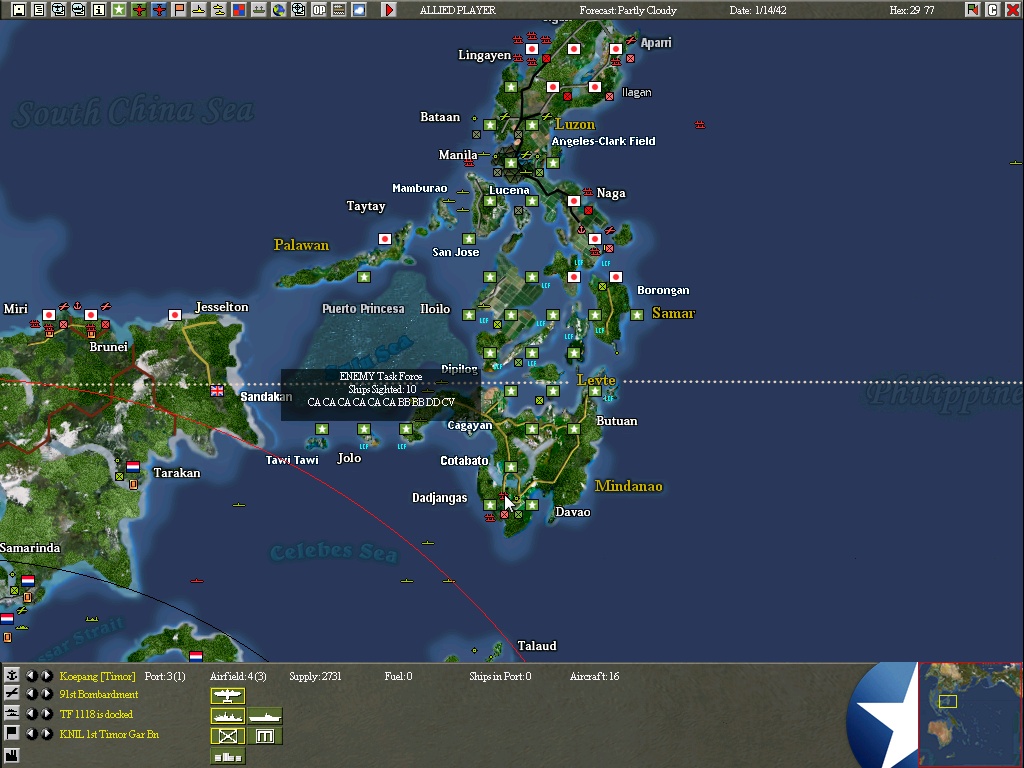This screenshot has height=768, width=1024.
Task: Open 'TF 1118 is docked' task force
Action: point(96,714)
